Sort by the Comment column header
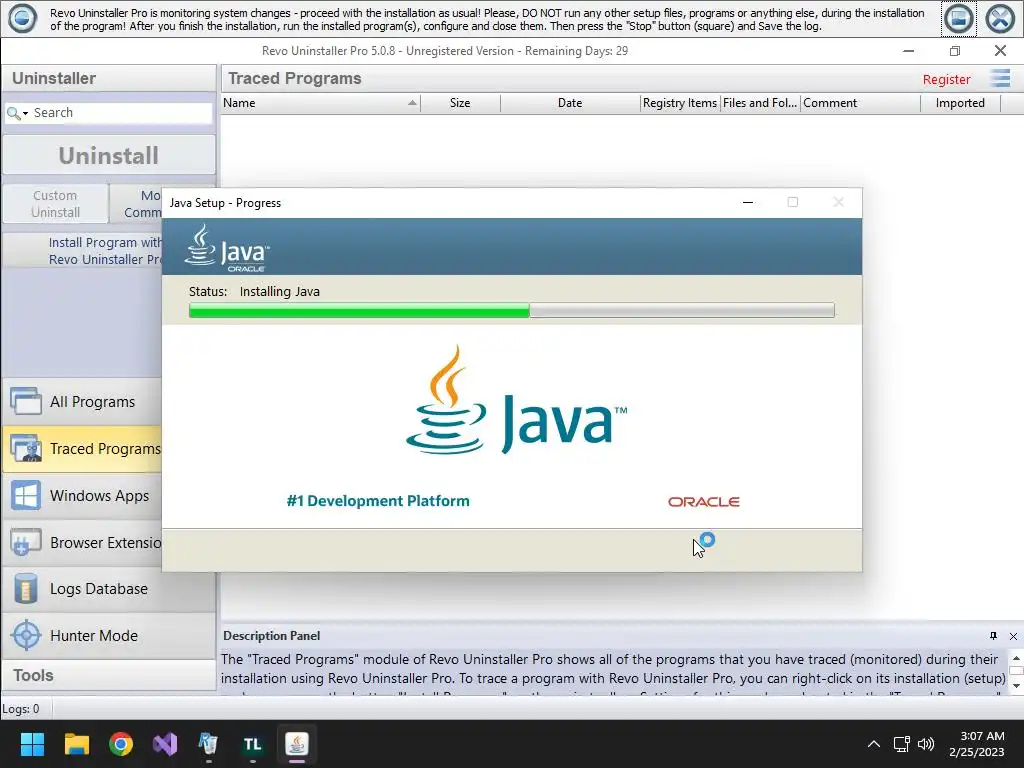The width and height of the screenshot is (1024, 768). pyautogui.click(x=860, y=103)
